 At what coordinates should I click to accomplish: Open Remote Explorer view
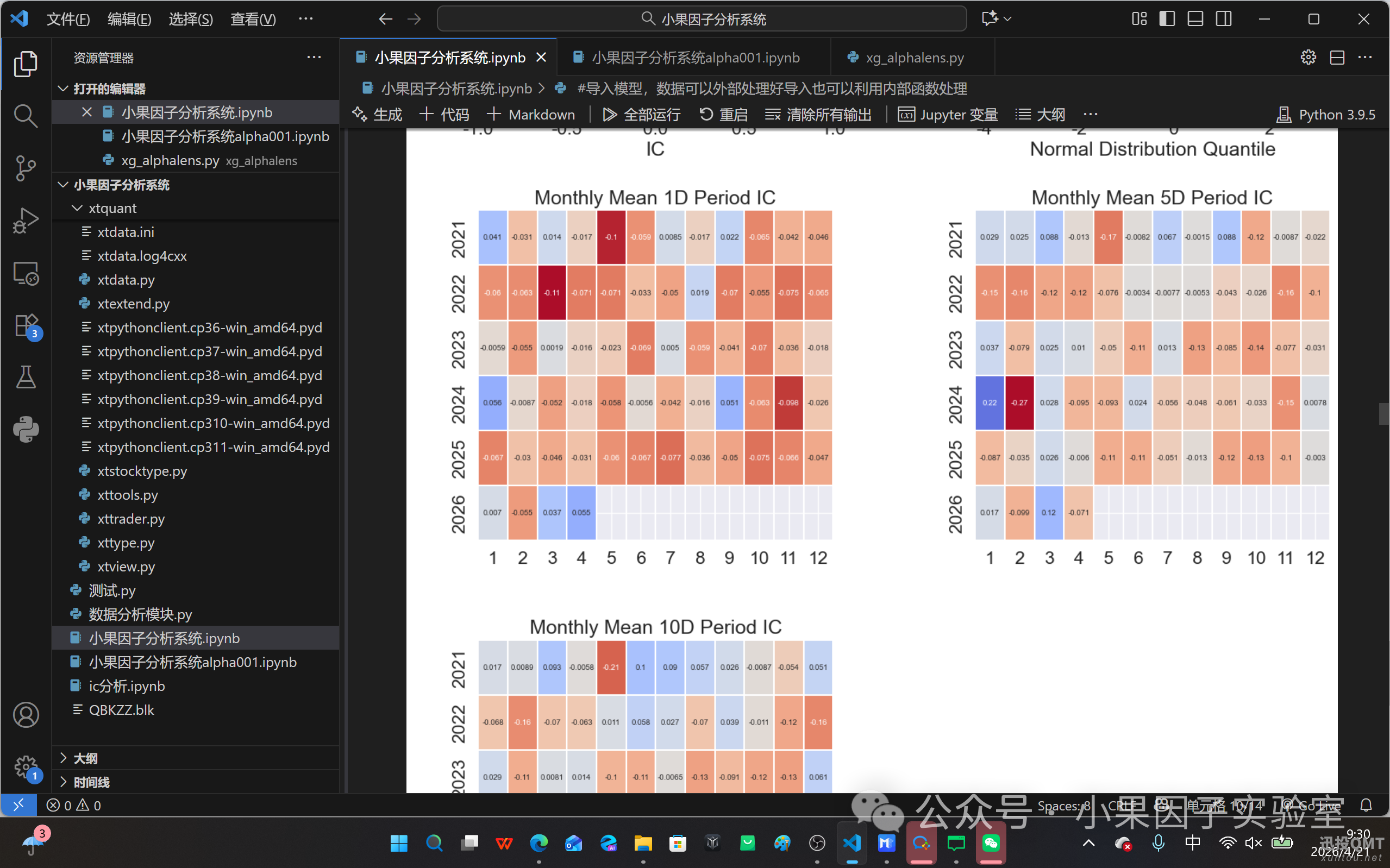pos(25,274)
